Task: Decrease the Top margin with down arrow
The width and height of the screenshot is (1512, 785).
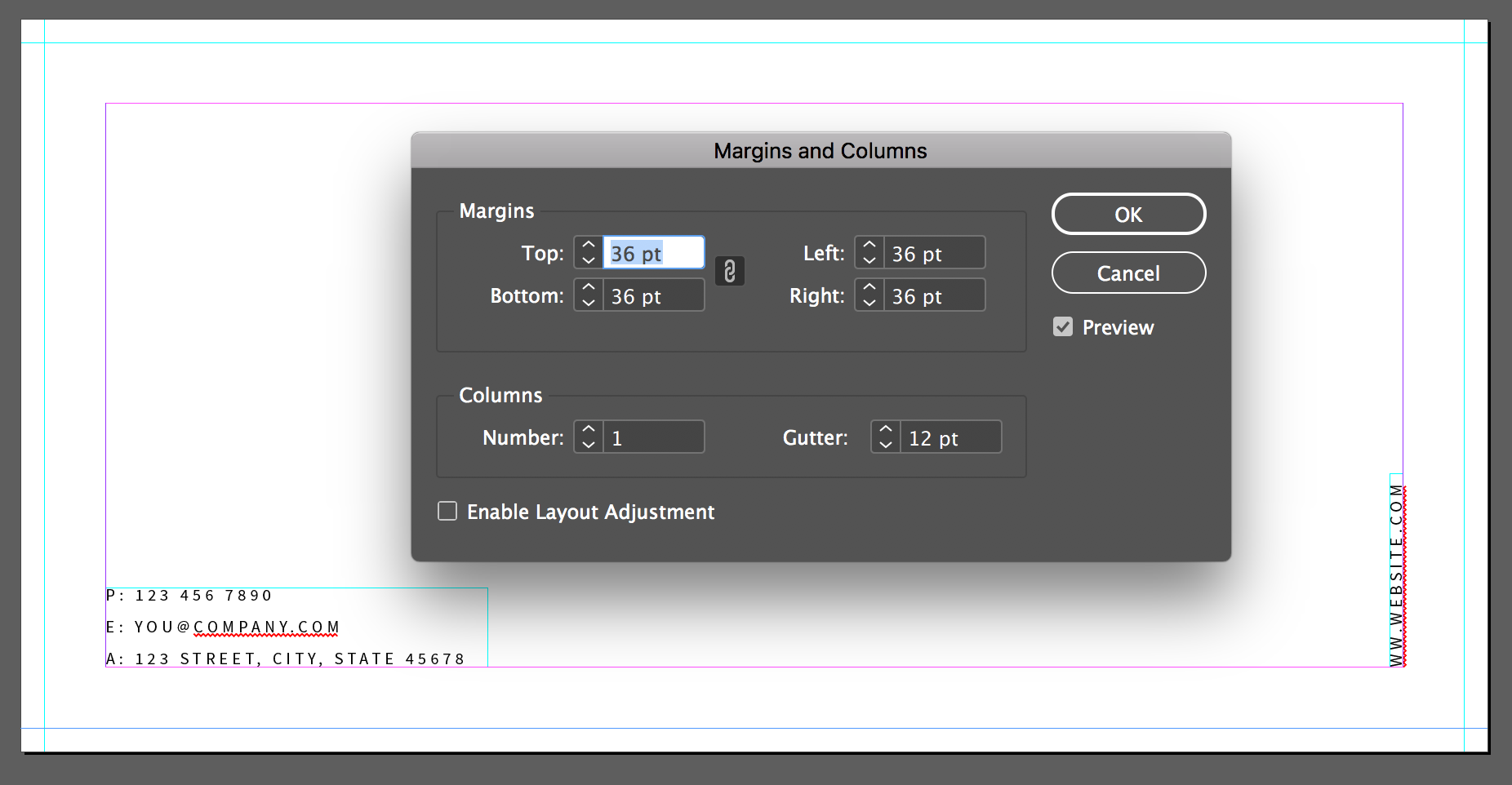Action: 589,260
